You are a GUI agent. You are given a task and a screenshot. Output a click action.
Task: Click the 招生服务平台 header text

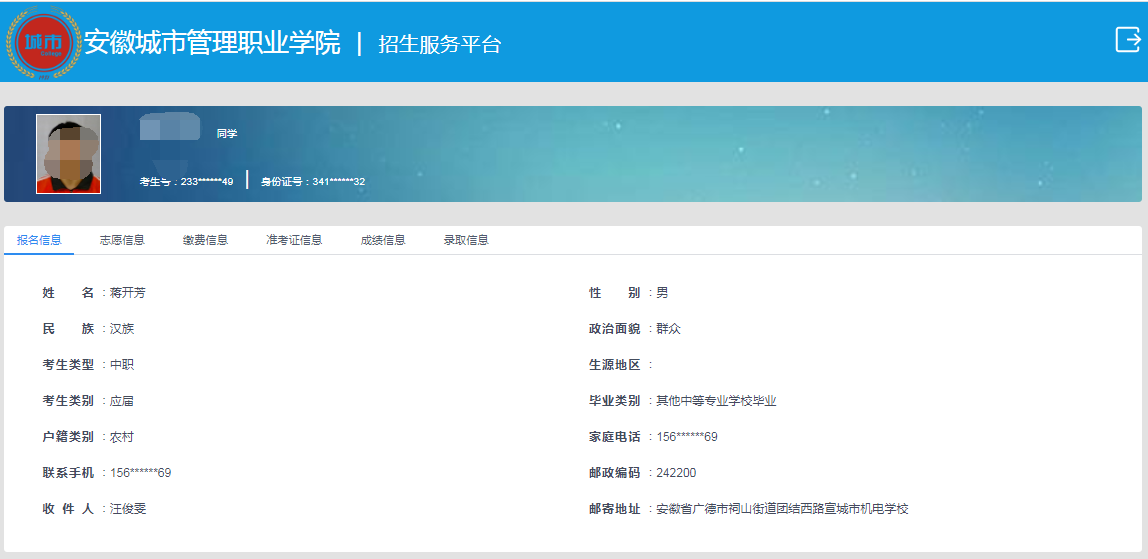pyautogui.click(x=439, y=44)
